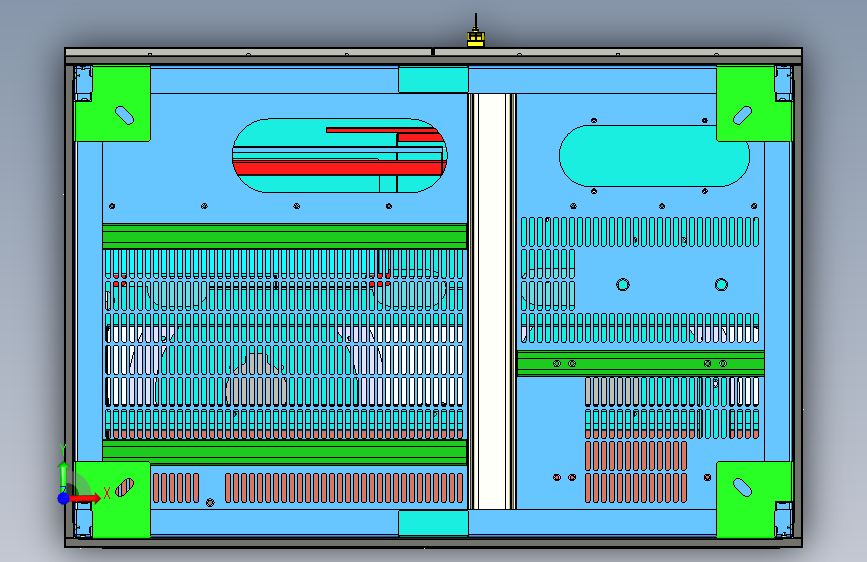Click the blue origin ball of the triad
The image size is (867, 562).
[64, 498]
